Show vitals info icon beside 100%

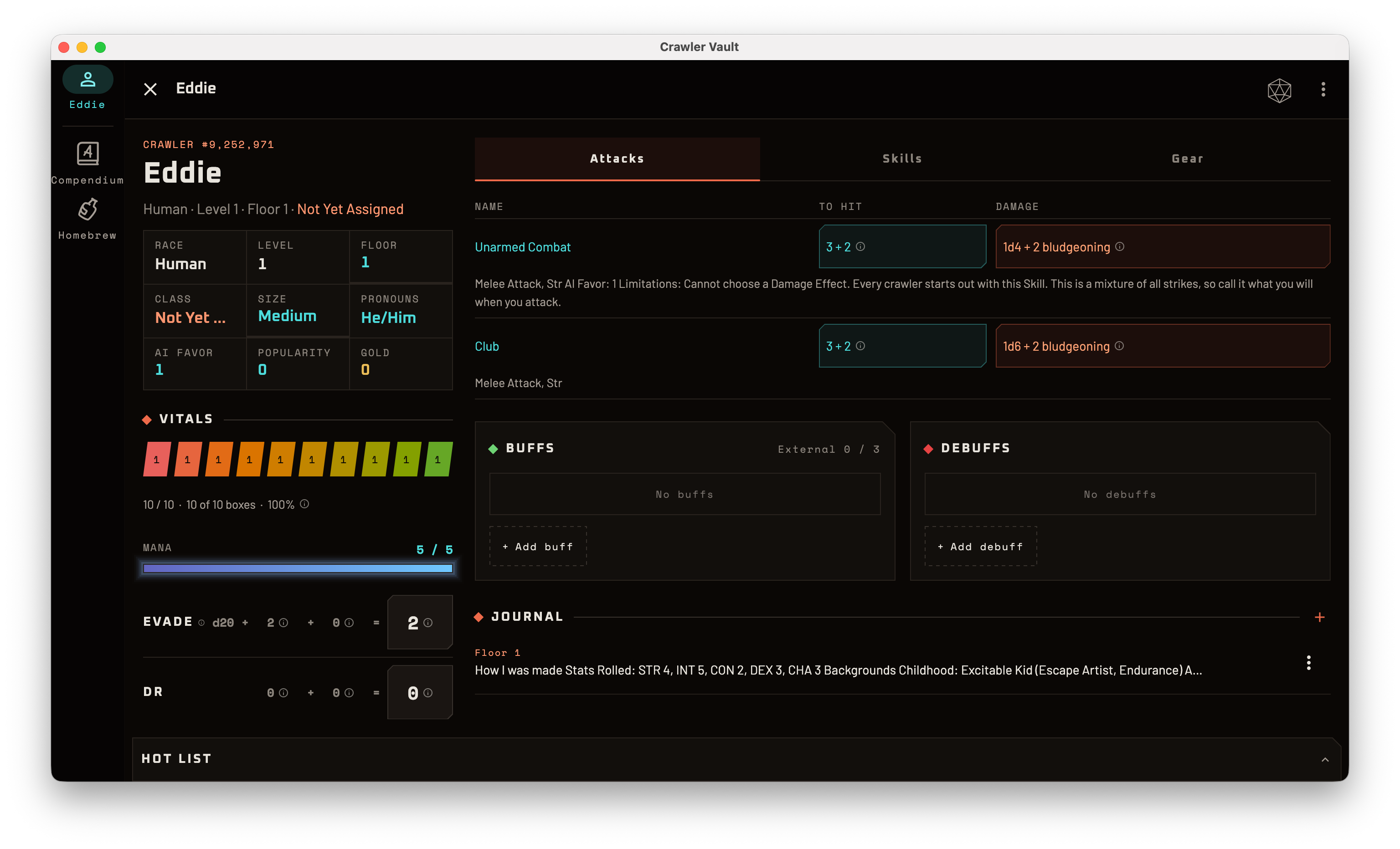[x=304, y=504]
